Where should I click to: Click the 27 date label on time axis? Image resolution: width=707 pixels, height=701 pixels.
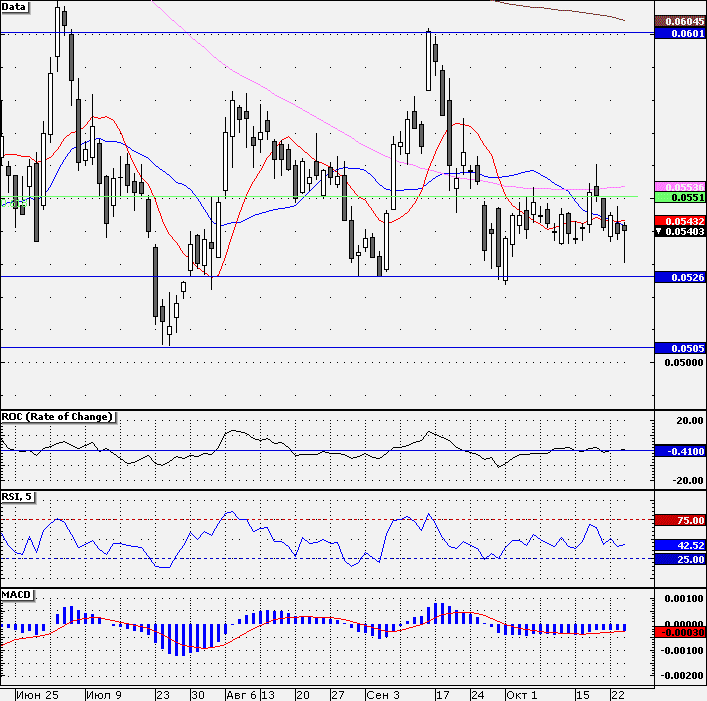coord(338,695)
